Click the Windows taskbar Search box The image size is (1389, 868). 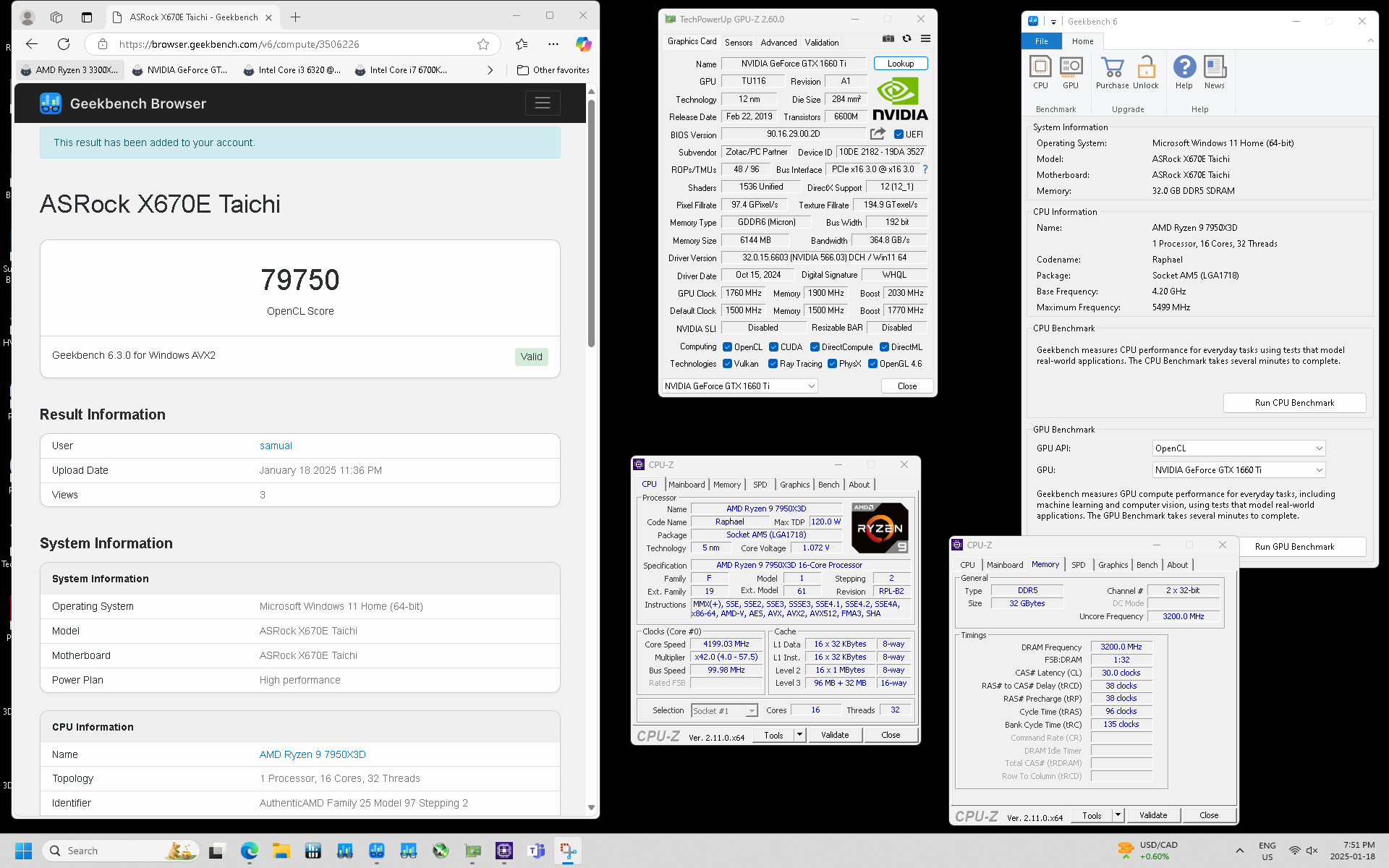(x=121, y=851)
